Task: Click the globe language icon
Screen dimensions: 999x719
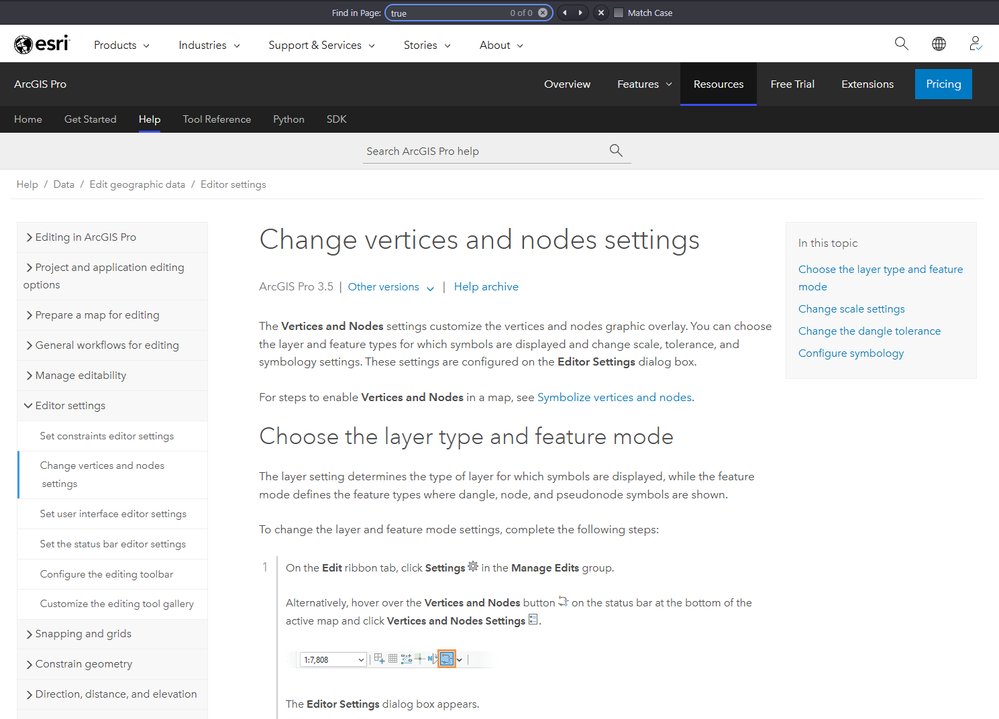Action: click(x=938, y=44)
